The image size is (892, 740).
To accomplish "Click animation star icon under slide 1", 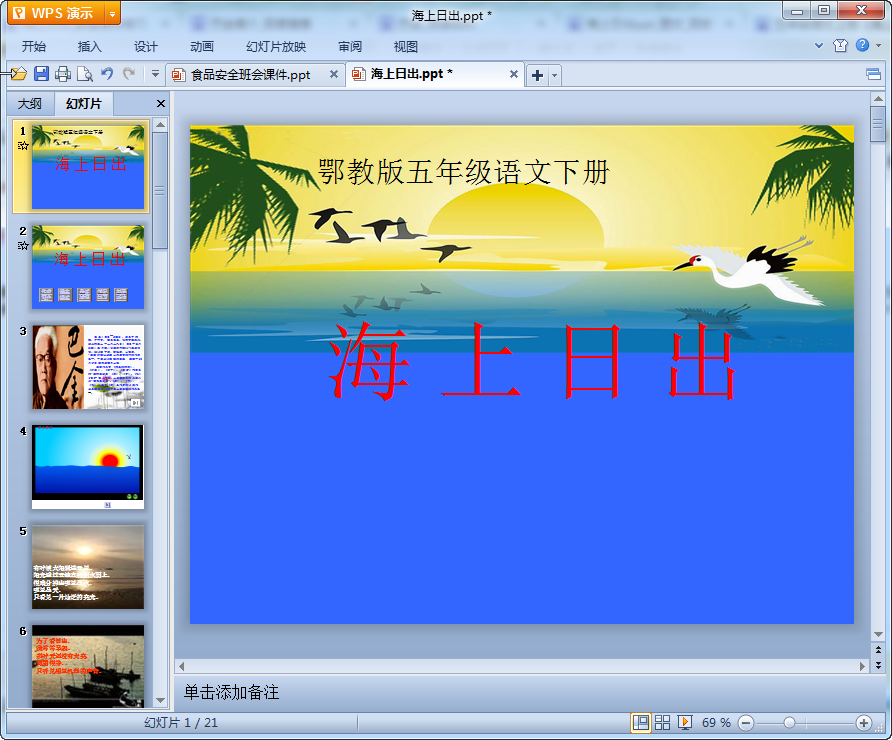I will coord(23,146).
